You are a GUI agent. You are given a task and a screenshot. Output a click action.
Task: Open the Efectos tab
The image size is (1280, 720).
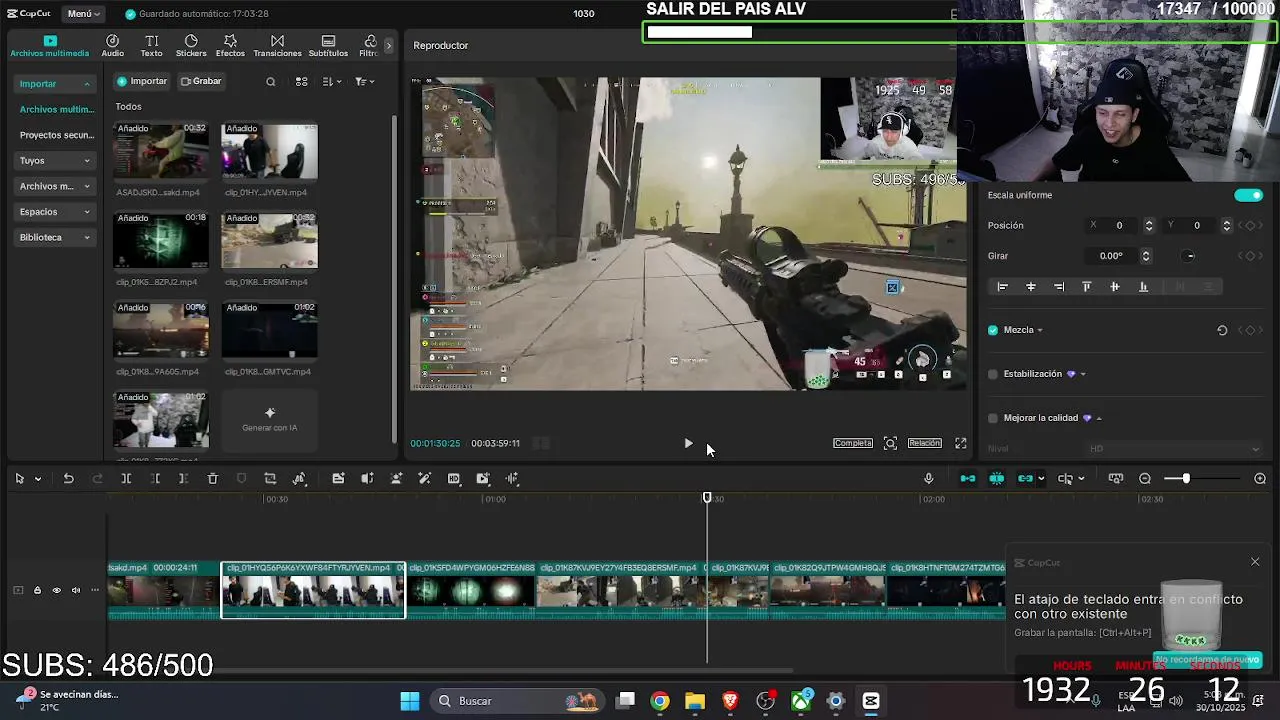tap(230, 46)
